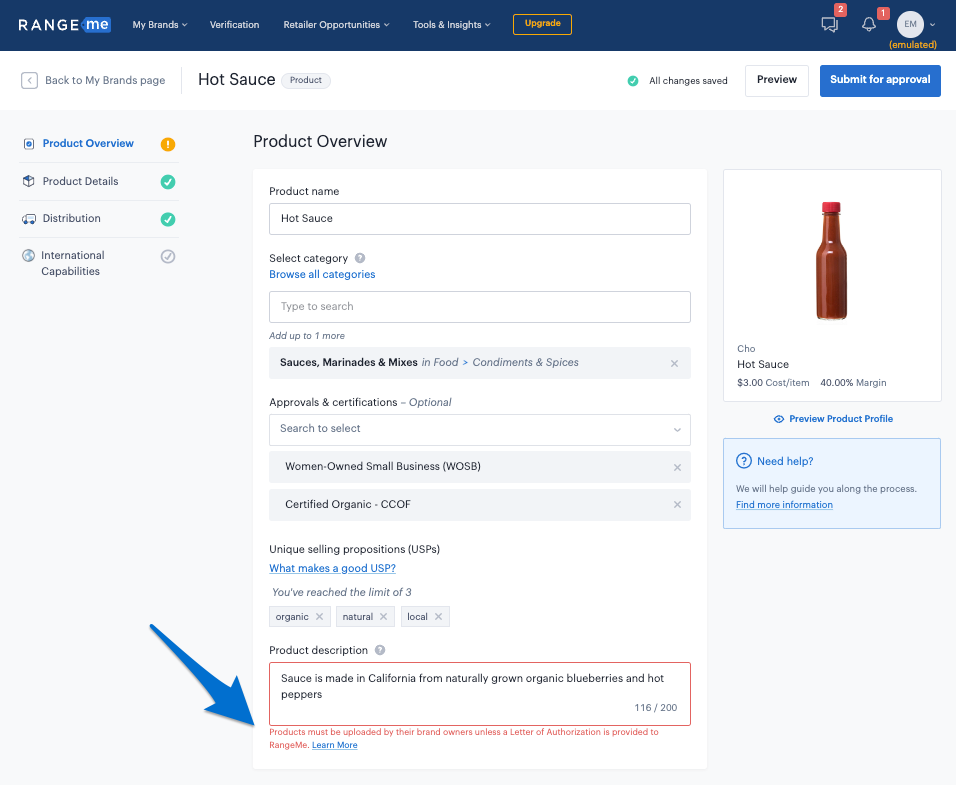Click the Product description help icon
The image size is (956, 785).
pos(380,650)
